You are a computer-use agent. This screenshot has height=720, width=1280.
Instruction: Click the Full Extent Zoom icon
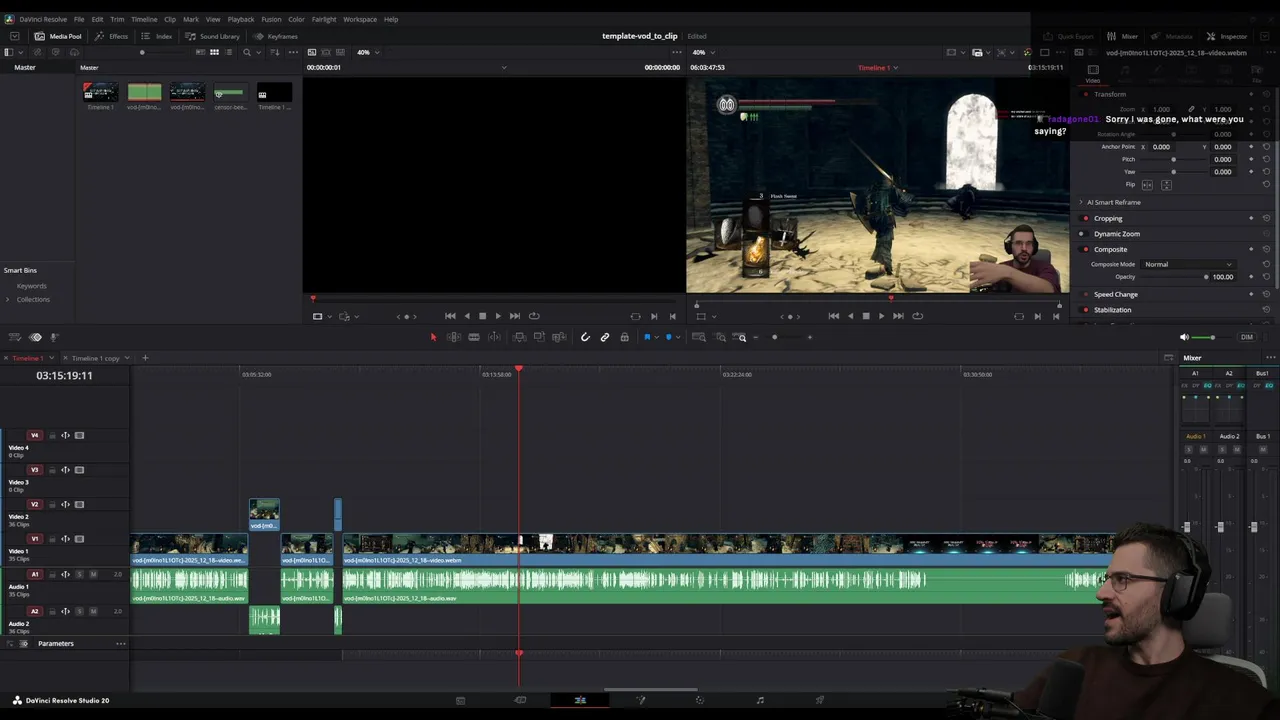[x=700, y=337]
